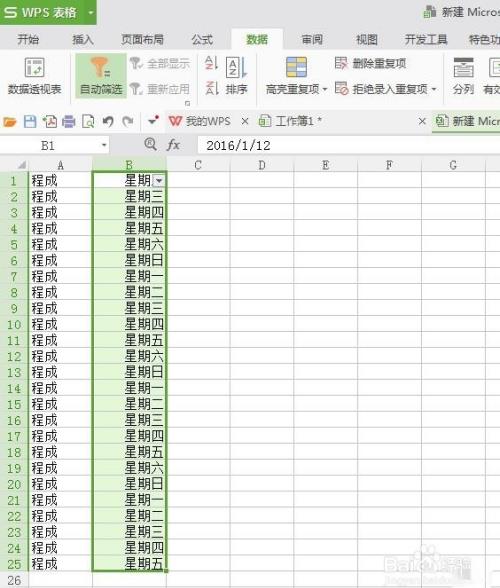Click 拒绝录入重复项 reject duplicates button
Image resolution: width=500 pixels, height=588 pixels.
click(381, 89)
